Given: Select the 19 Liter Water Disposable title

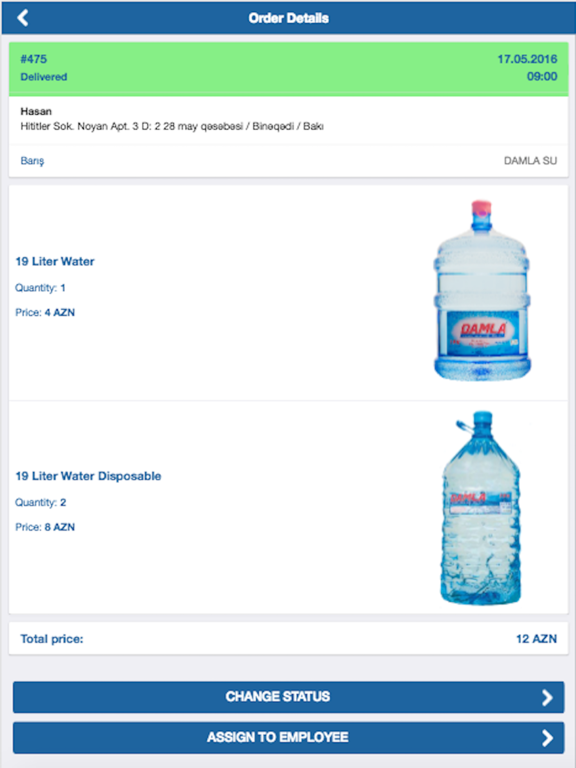Looking at the screenshot, I should [x=88, y=476].
